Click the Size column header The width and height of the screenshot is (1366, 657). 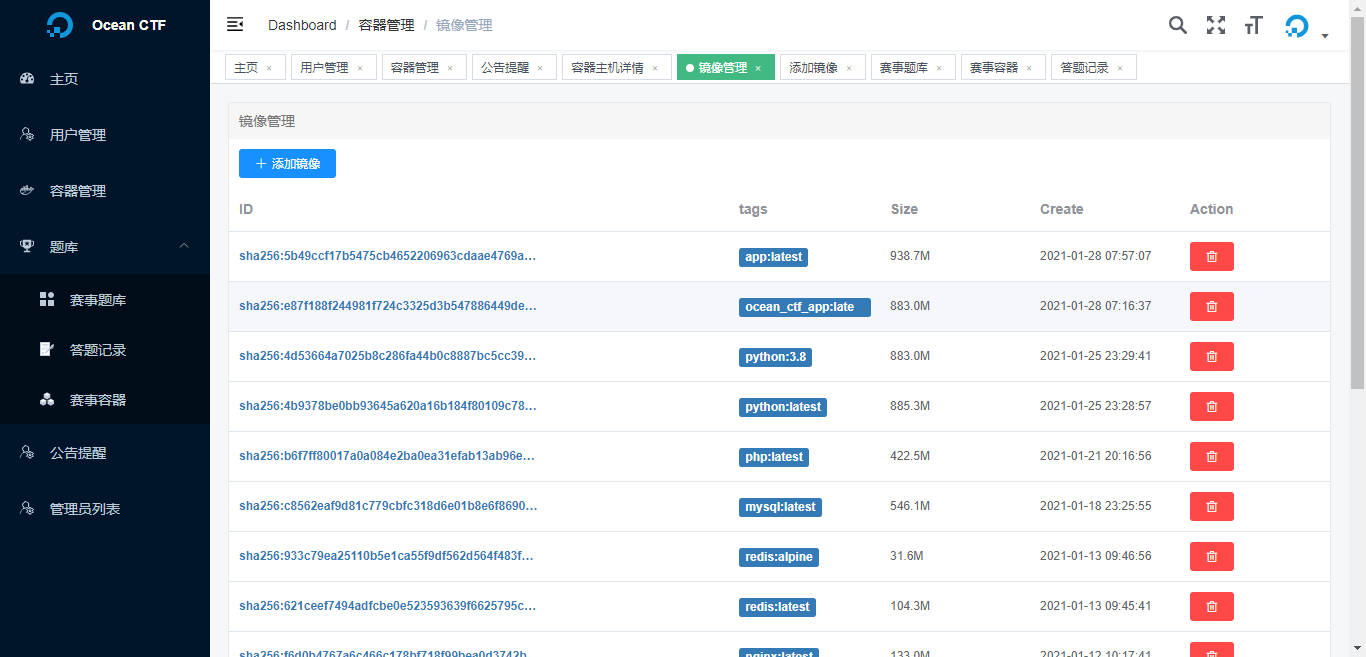coord(904,209)
